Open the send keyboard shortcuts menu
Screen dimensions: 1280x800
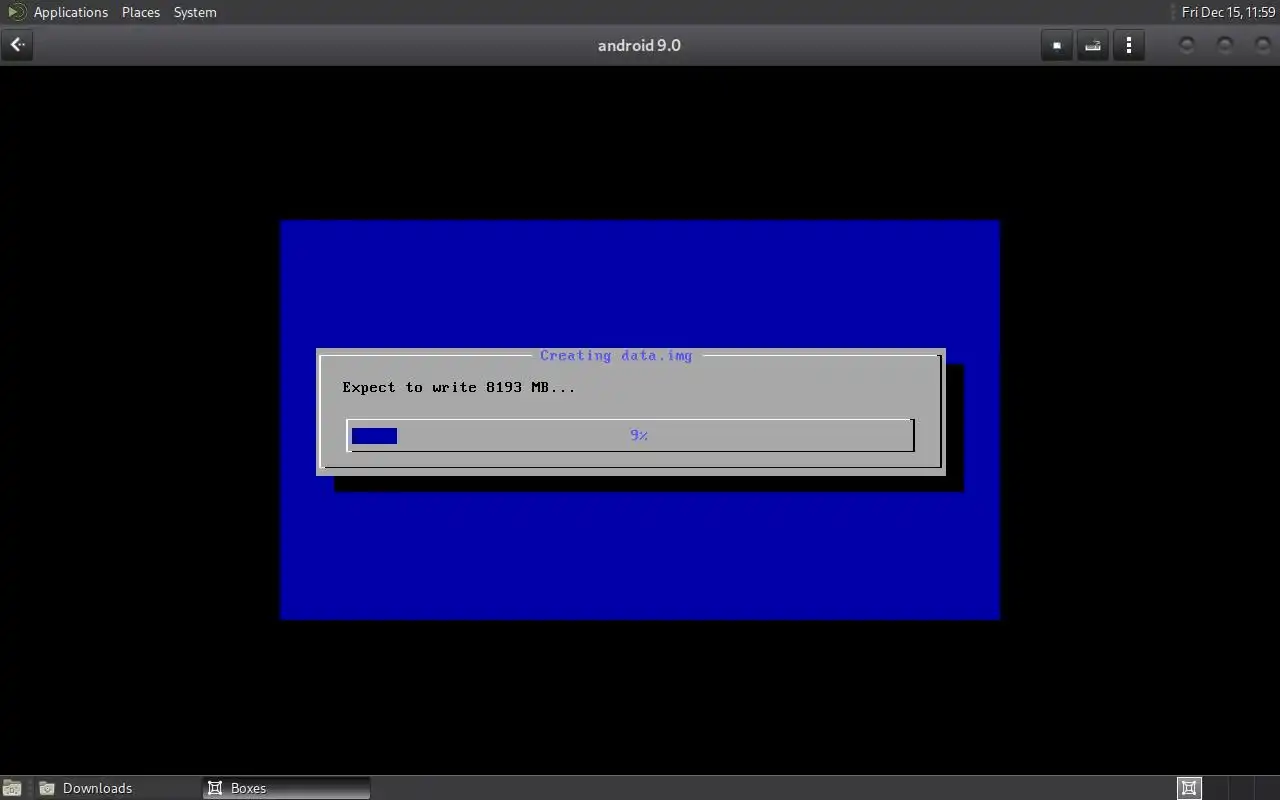click(1093, 45)
